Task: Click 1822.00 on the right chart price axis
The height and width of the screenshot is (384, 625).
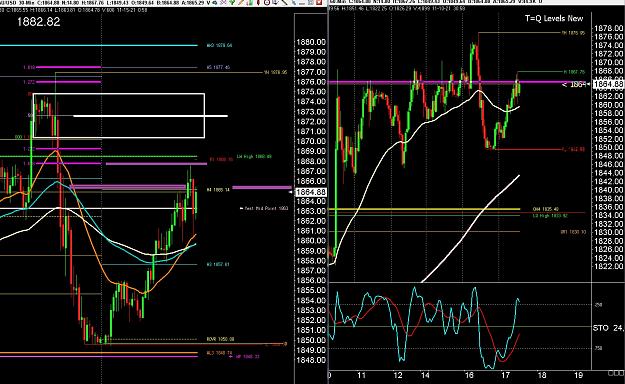Action: pyautogui.click(x=609, y=266)
